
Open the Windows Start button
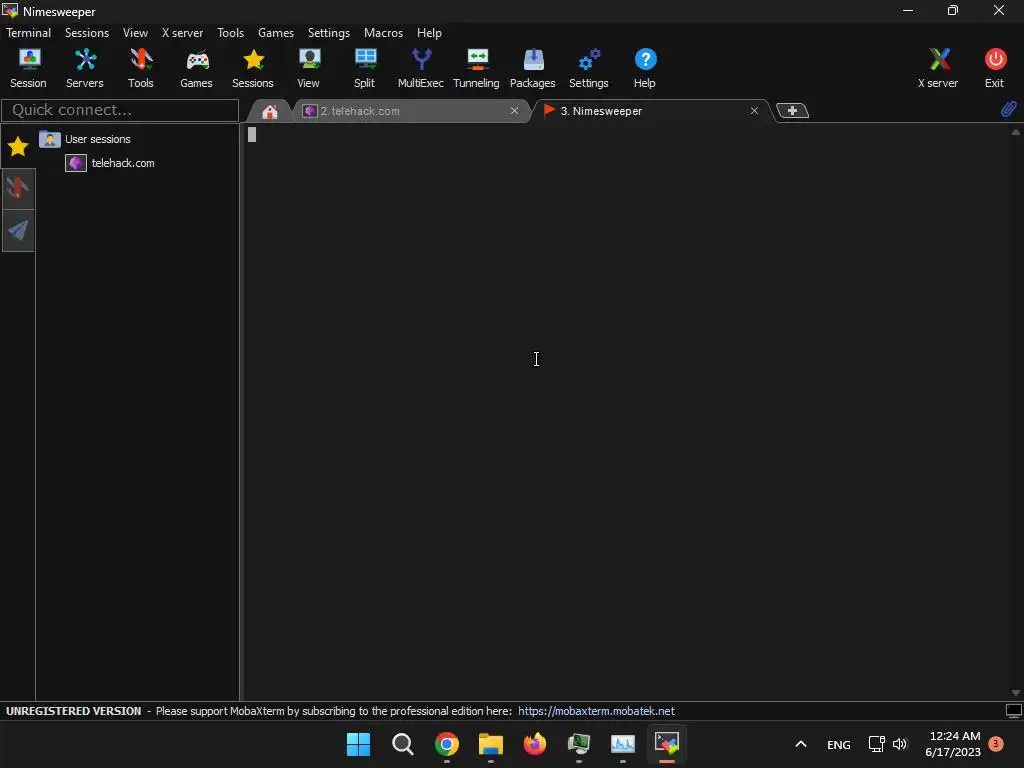[359, 744]
